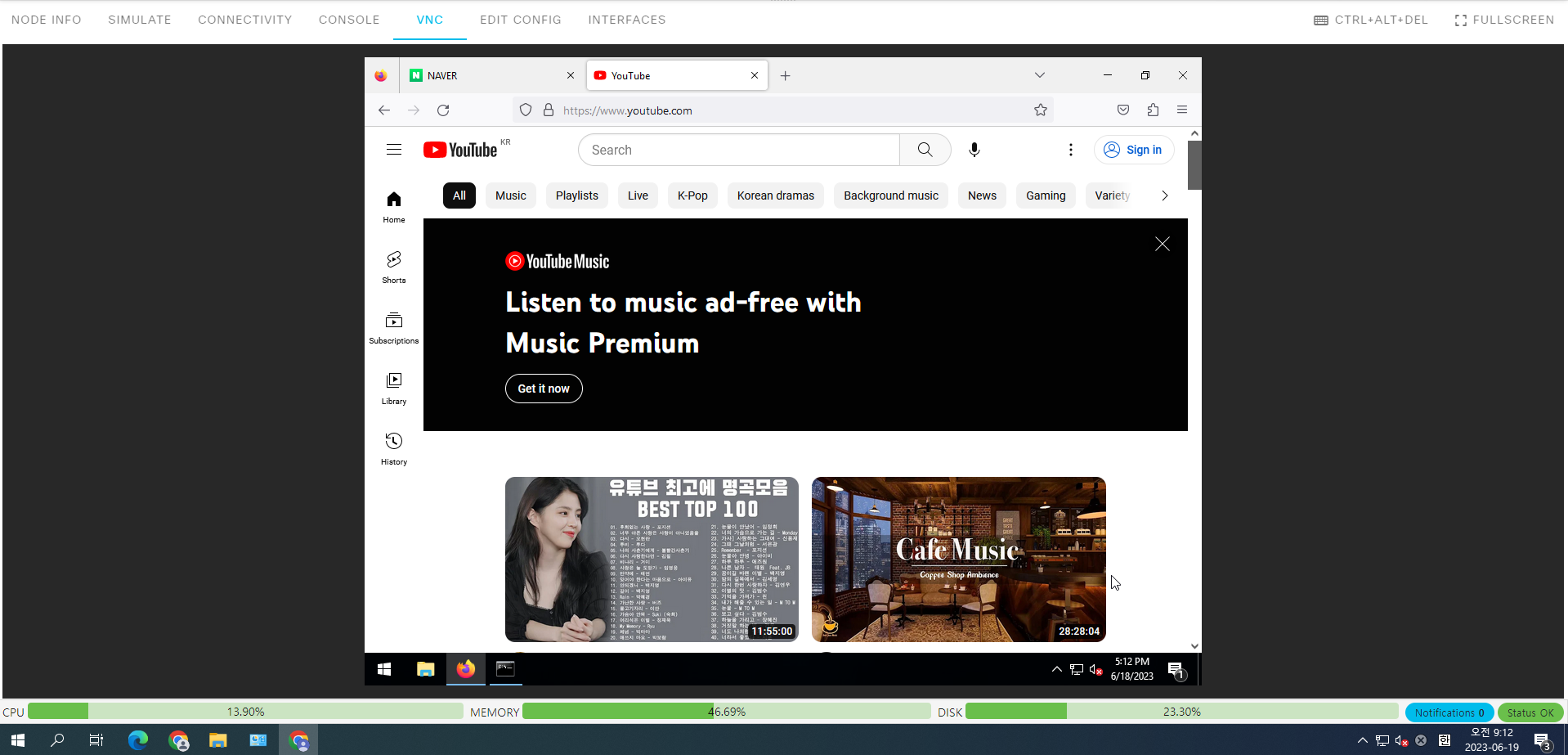The image size is (1568, 755).
Task: Close the NAVER tab
Action: 571,75
